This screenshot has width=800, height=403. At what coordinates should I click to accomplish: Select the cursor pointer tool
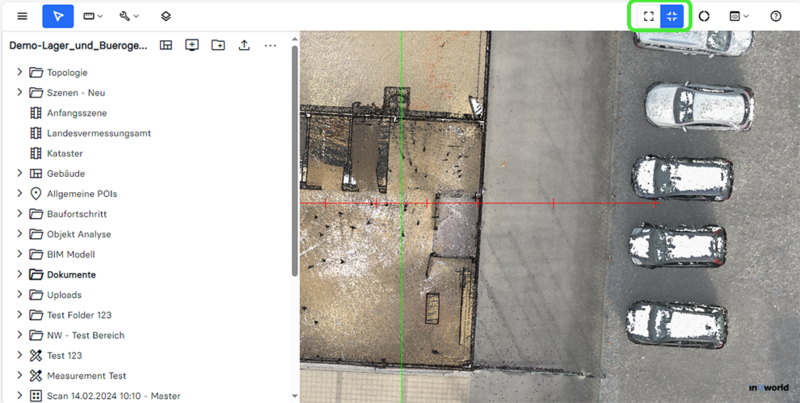[x=58, y=16]
